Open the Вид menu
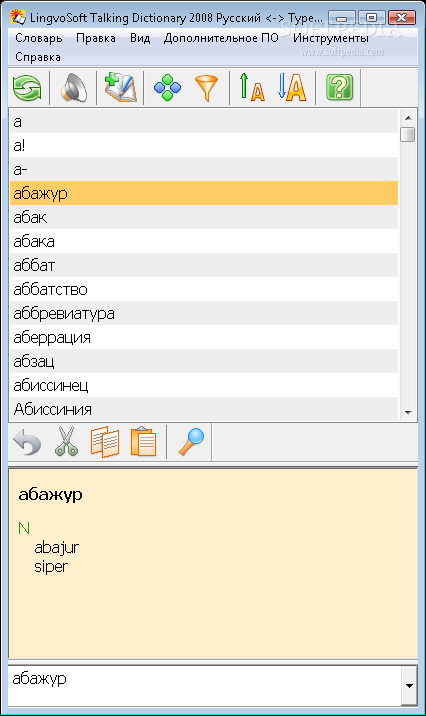 click(x=140, y=38)
